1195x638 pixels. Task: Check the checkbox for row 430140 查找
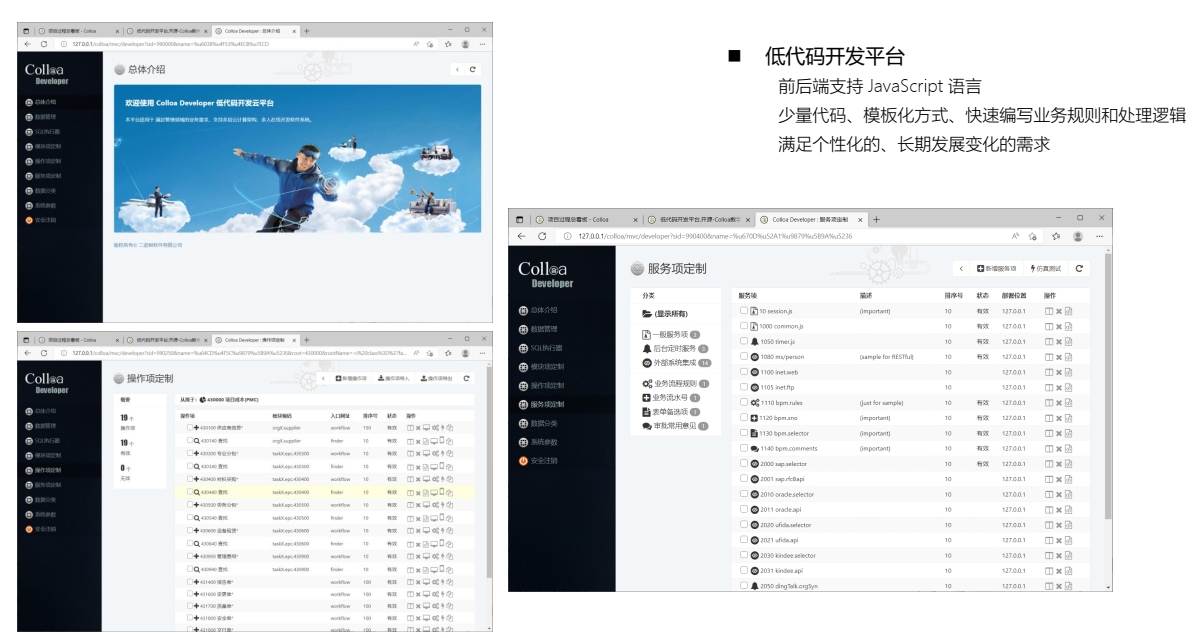point(189,440)
